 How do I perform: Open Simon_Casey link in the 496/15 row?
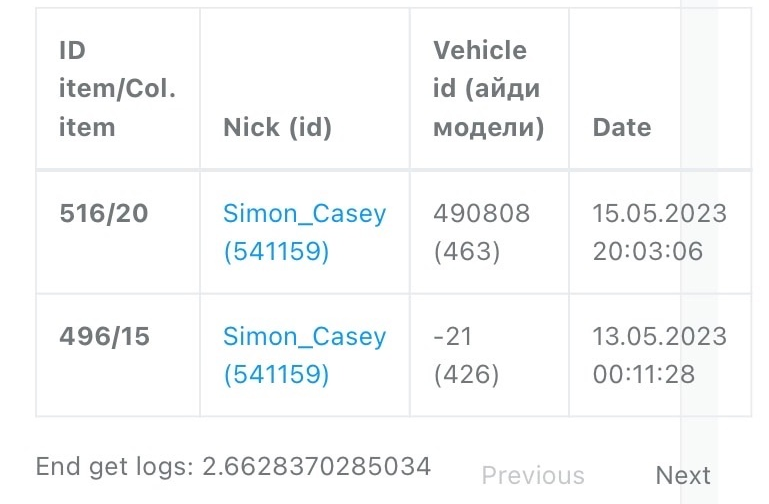[304, 337]
